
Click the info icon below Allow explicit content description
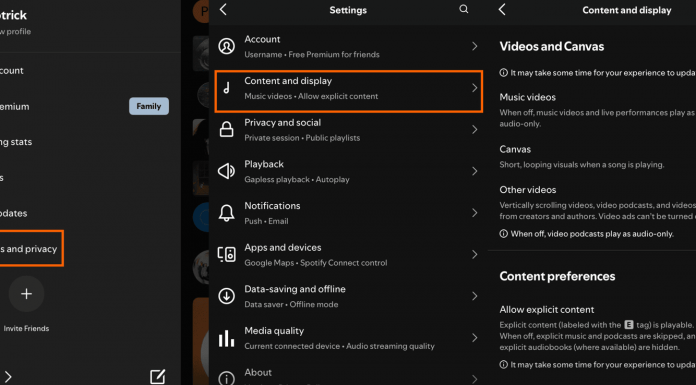(x=503, y=365)
